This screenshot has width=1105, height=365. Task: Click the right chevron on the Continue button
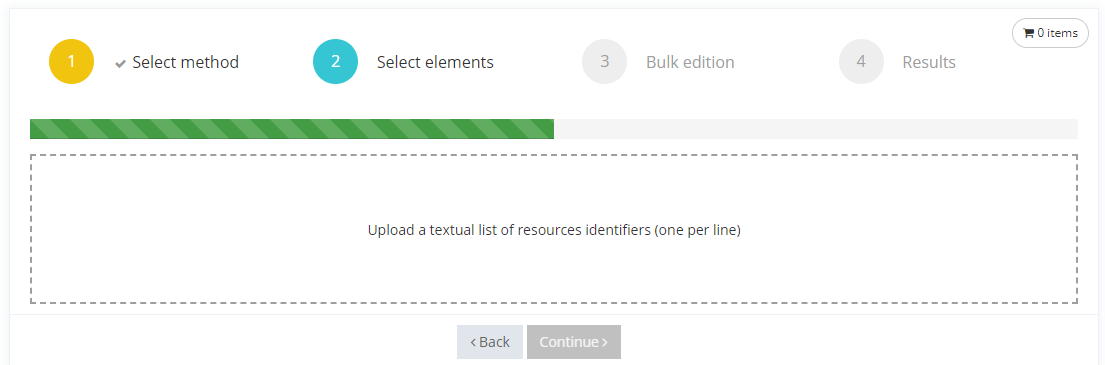(x=605, y=342)
